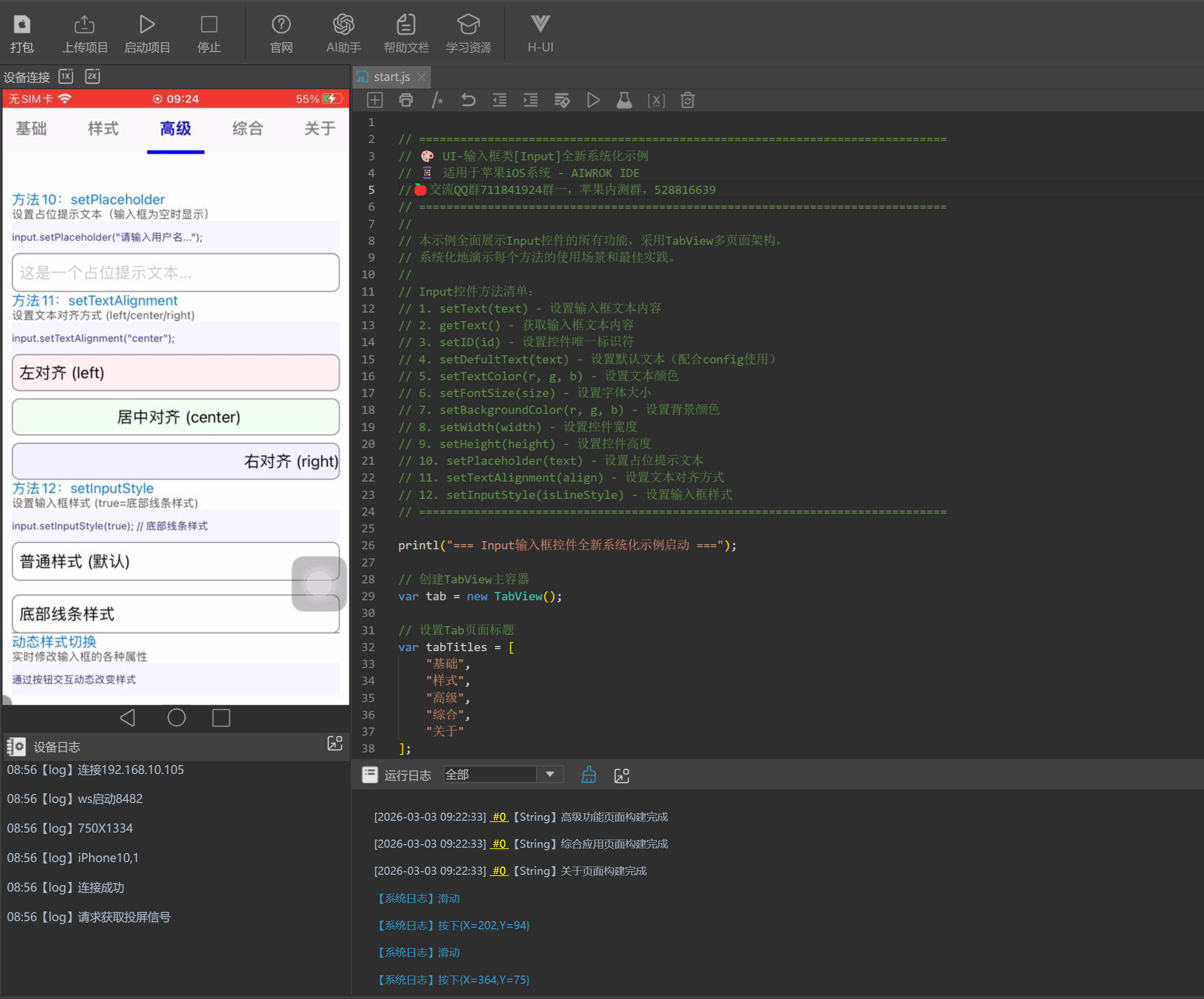Switch to the 综合 tab on device
Viewport: 1204px width, 999px height.
[248, 128]
